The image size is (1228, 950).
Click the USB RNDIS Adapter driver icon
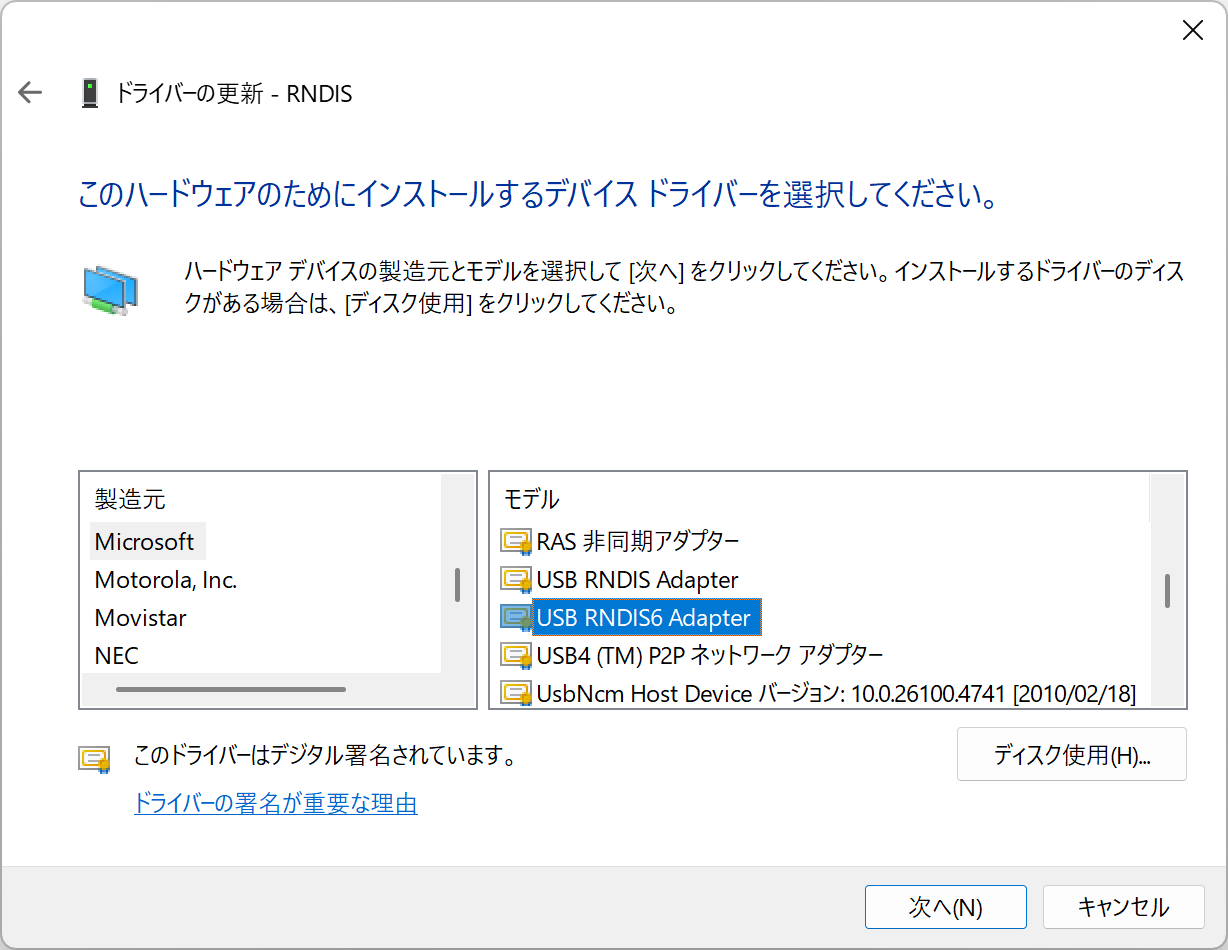coord(516,580)
